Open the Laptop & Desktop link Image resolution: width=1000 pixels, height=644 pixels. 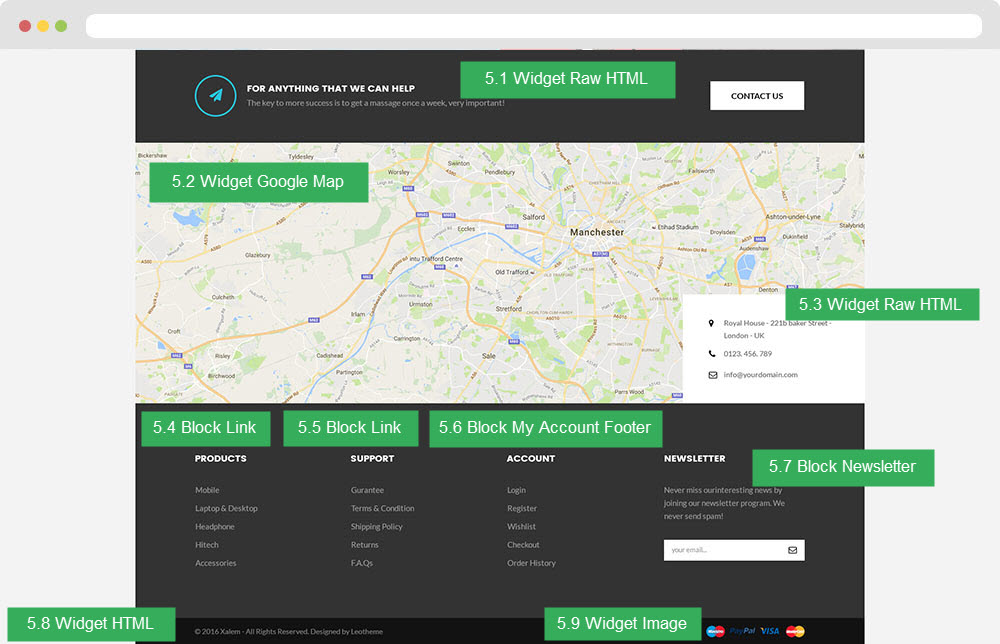(x=226, y=509)
